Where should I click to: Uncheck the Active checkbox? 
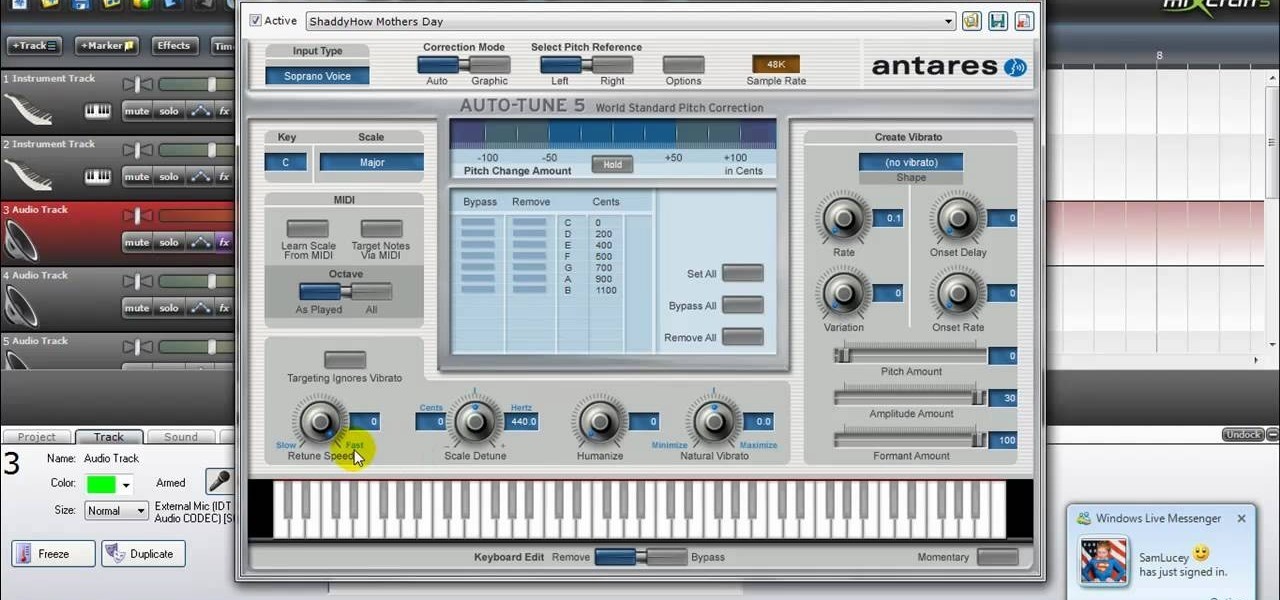point(256,20)
